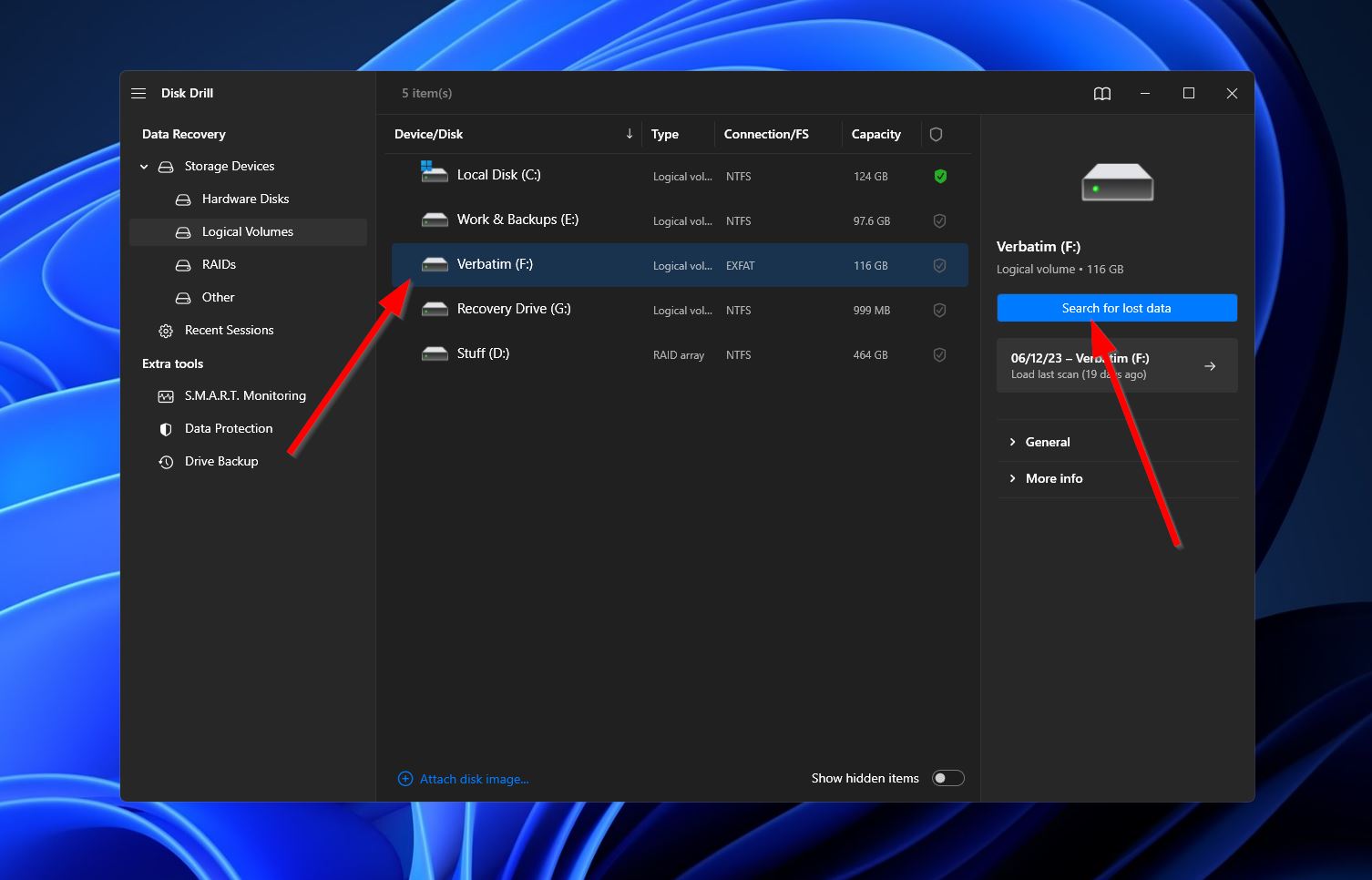Click the Storage Devices drive icon
The height and width of the screenshot is (880, 1372).
(166, 167)
